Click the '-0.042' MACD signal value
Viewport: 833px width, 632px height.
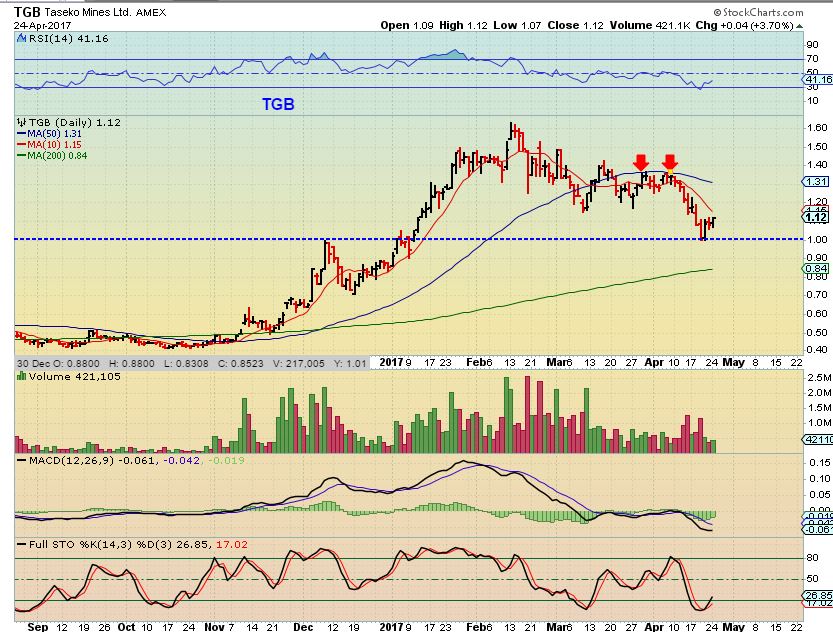[182, 460]
